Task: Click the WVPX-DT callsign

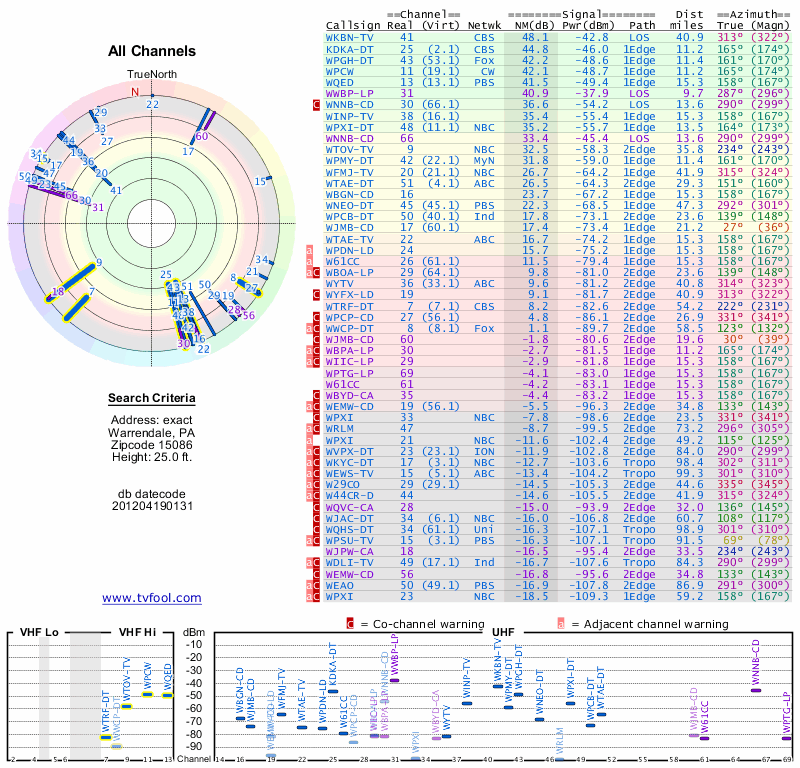Action: point(349,452)
